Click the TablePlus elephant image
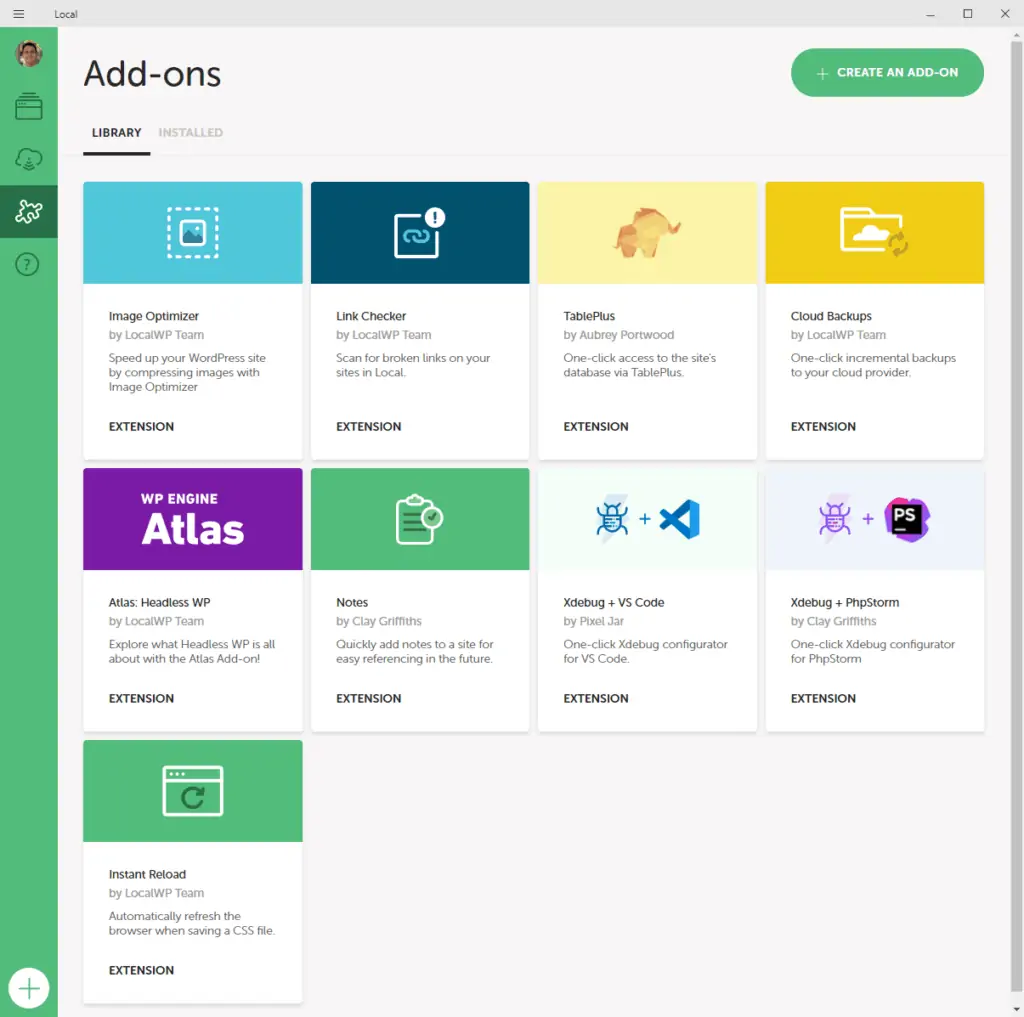 tap(647, 233)
